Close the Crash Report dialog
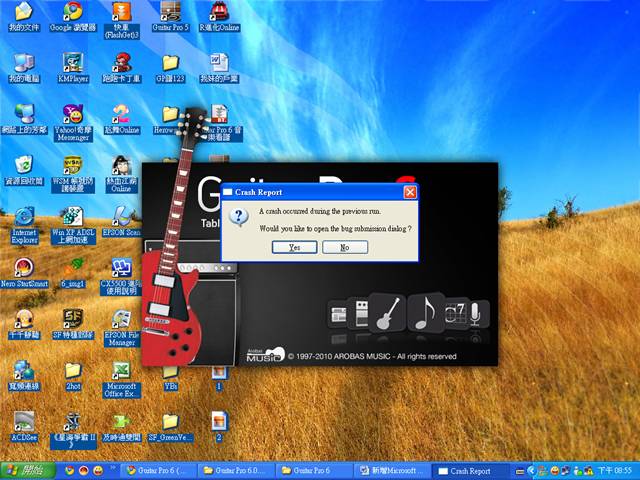Viewport: 640px width, 480px height. pos(410,192)
